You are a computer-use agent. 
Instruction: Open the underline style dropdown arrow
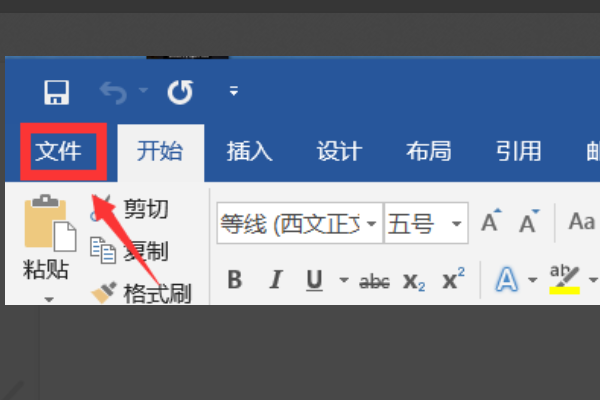(x=344, y=280)
